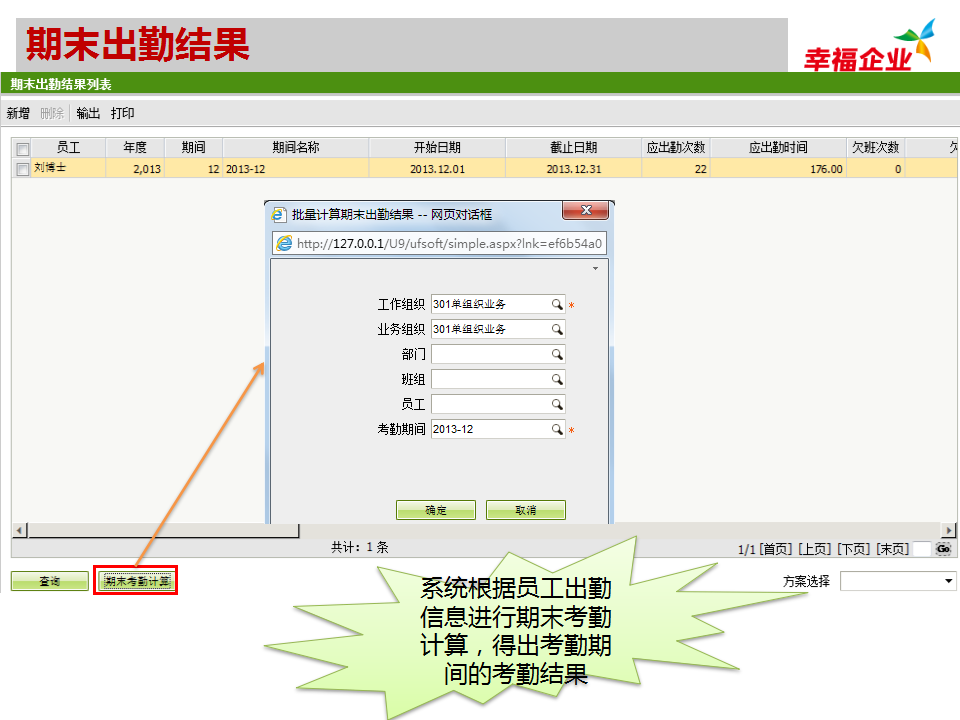Click the 新增 toolbar item

16,113
